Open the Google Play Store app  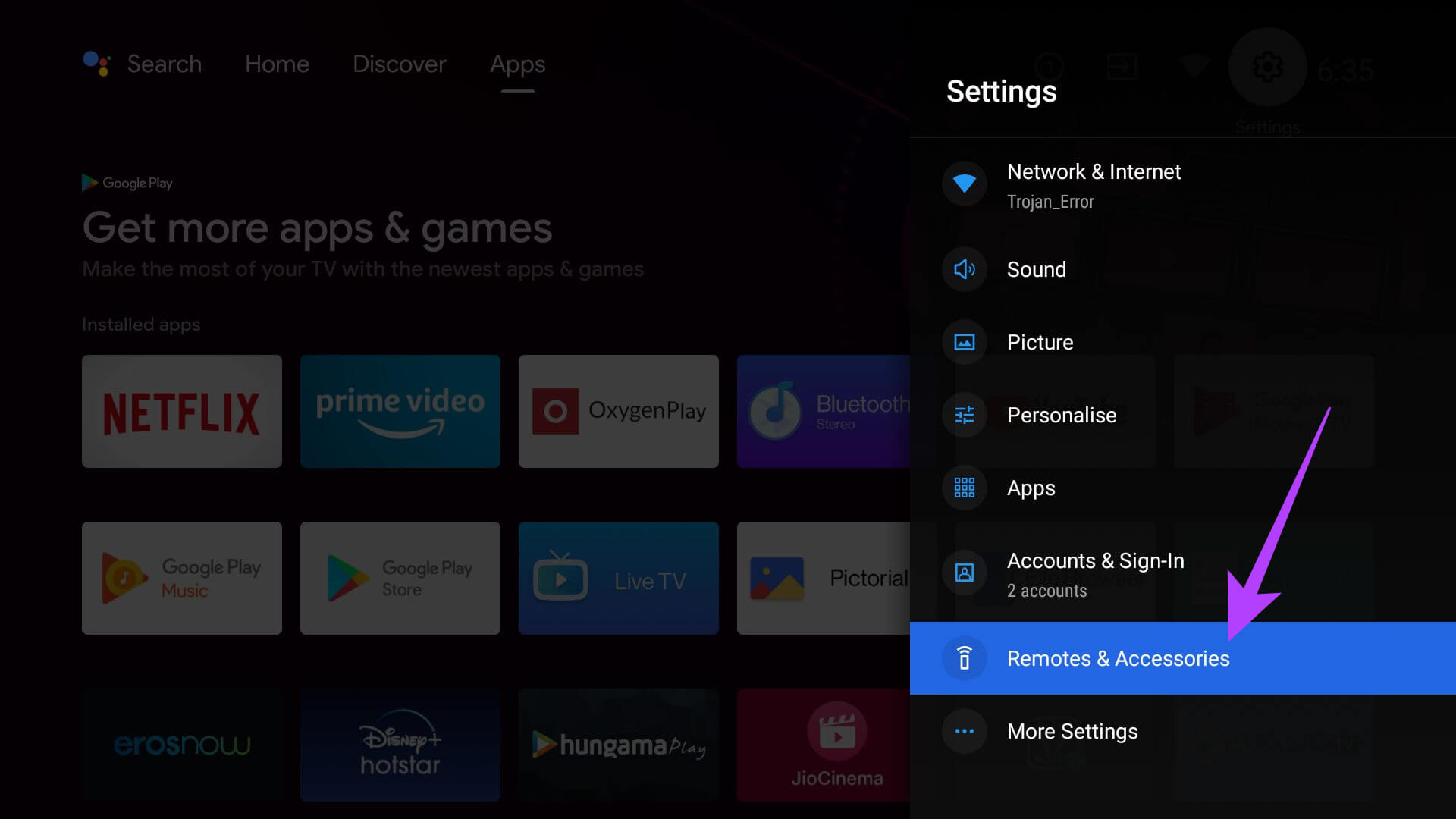tap(400, 577)
